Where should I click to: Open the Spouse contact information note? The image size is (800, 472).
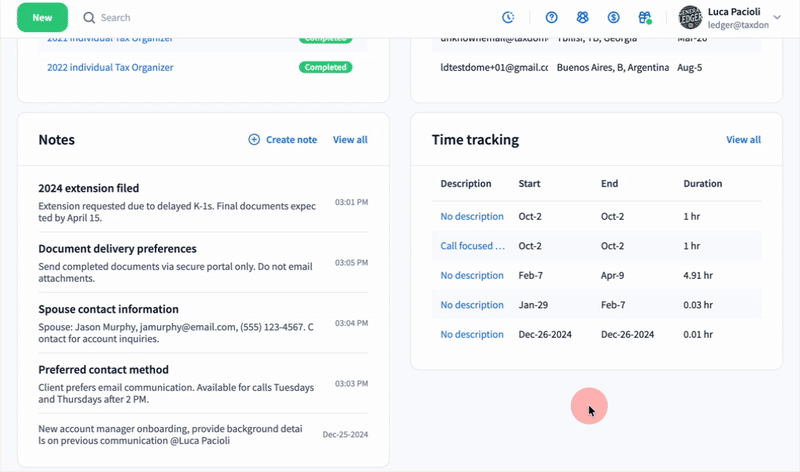(108, 309)
